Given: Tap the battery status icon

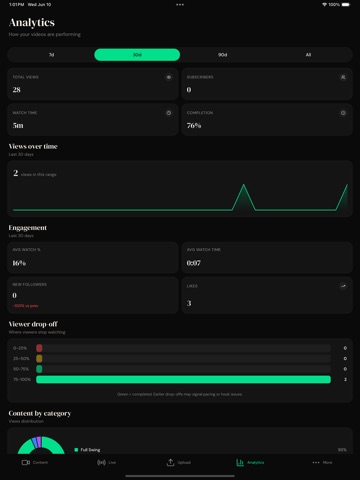Looking at the screenshot, I should (346, 5).
